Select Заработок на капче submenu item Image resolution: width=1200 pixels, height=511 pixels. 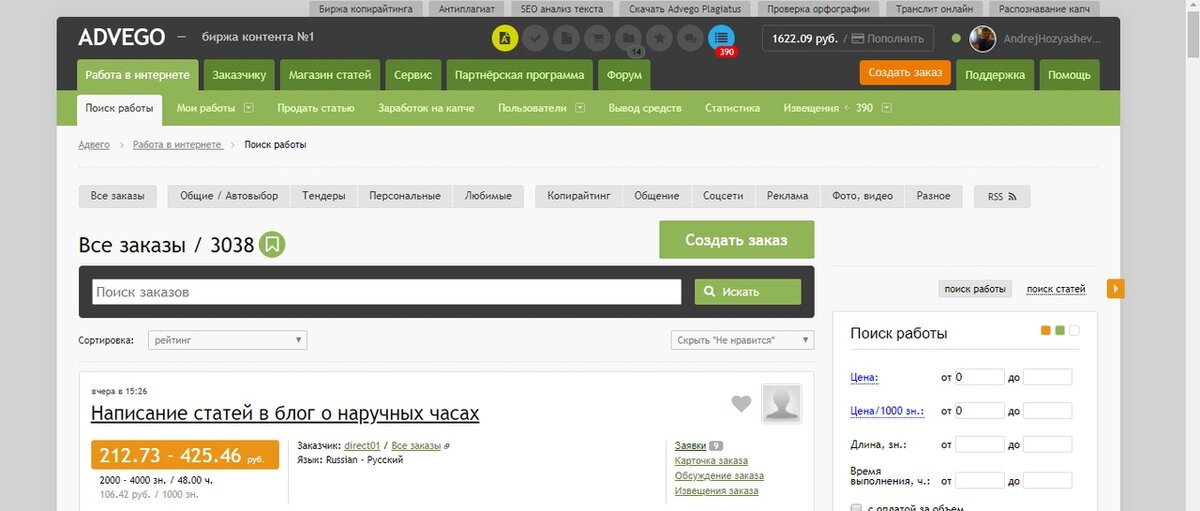[x=426, y=108]
